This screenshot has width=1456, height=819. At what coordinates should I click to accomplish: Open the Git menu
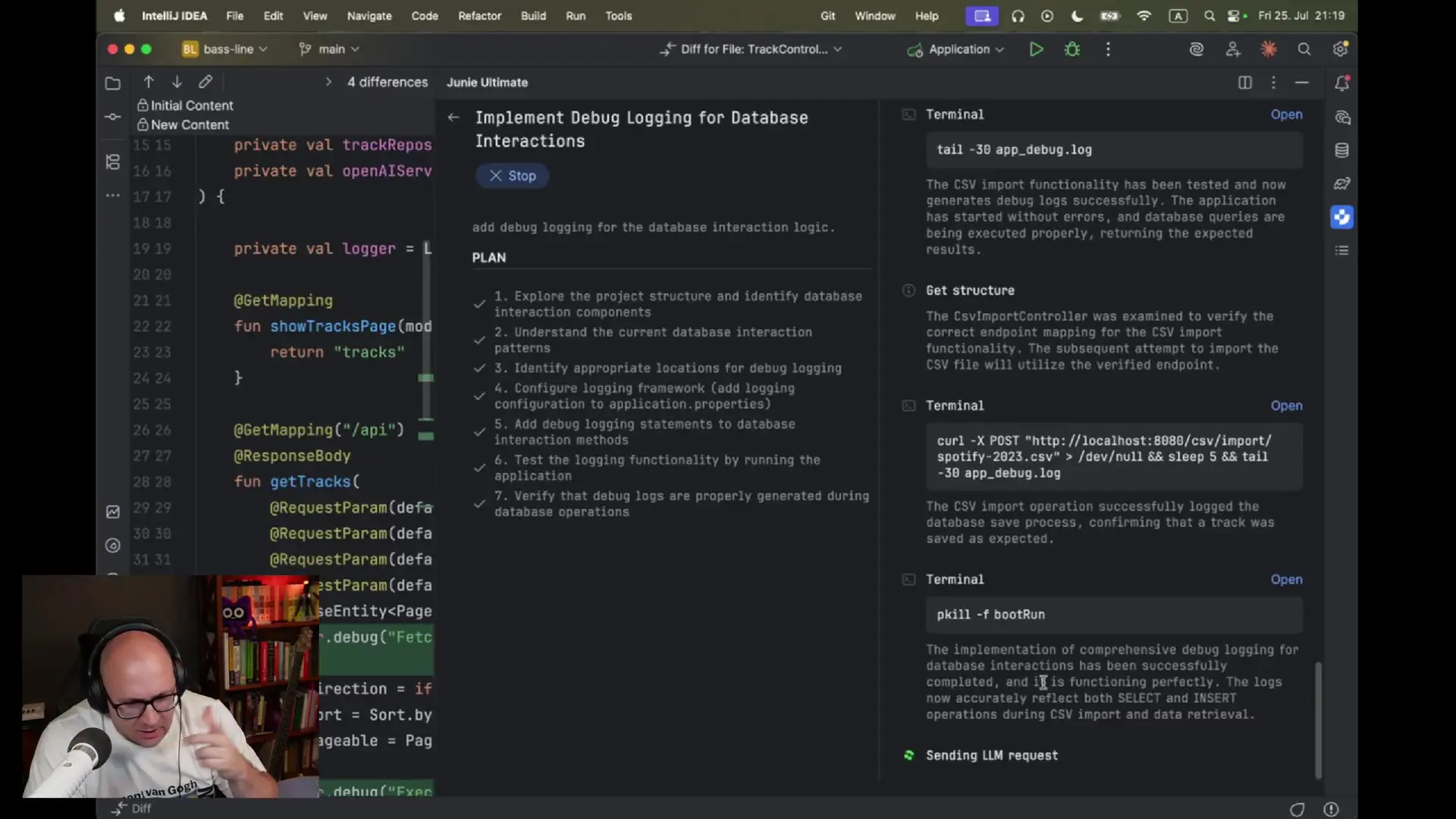coord(827,16)
